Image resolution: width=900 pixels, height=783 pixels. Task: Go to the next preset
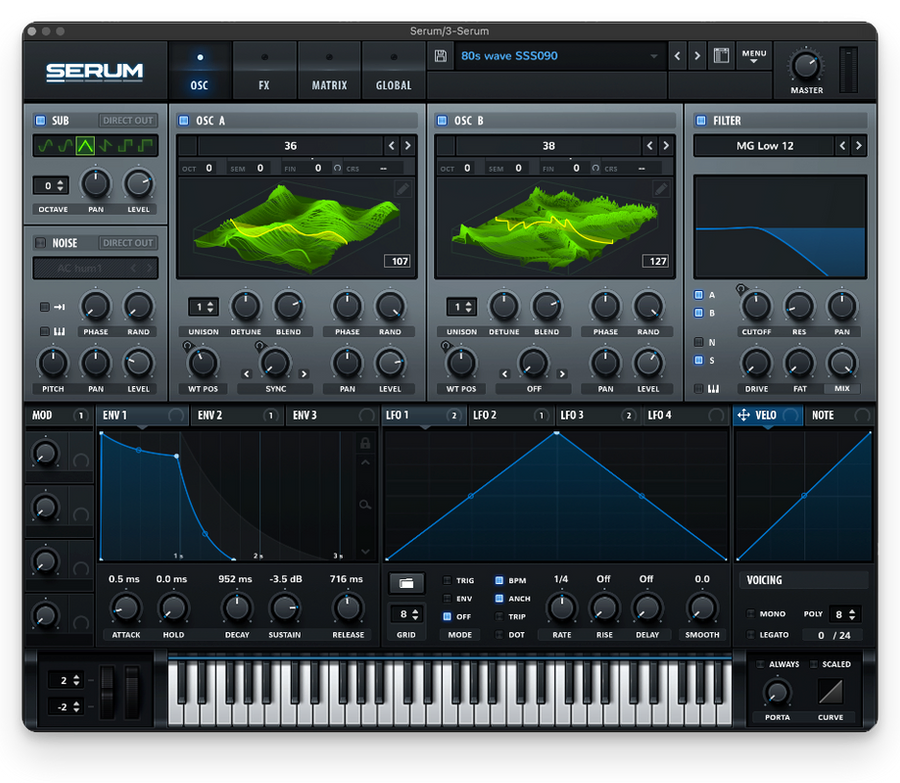697,56
